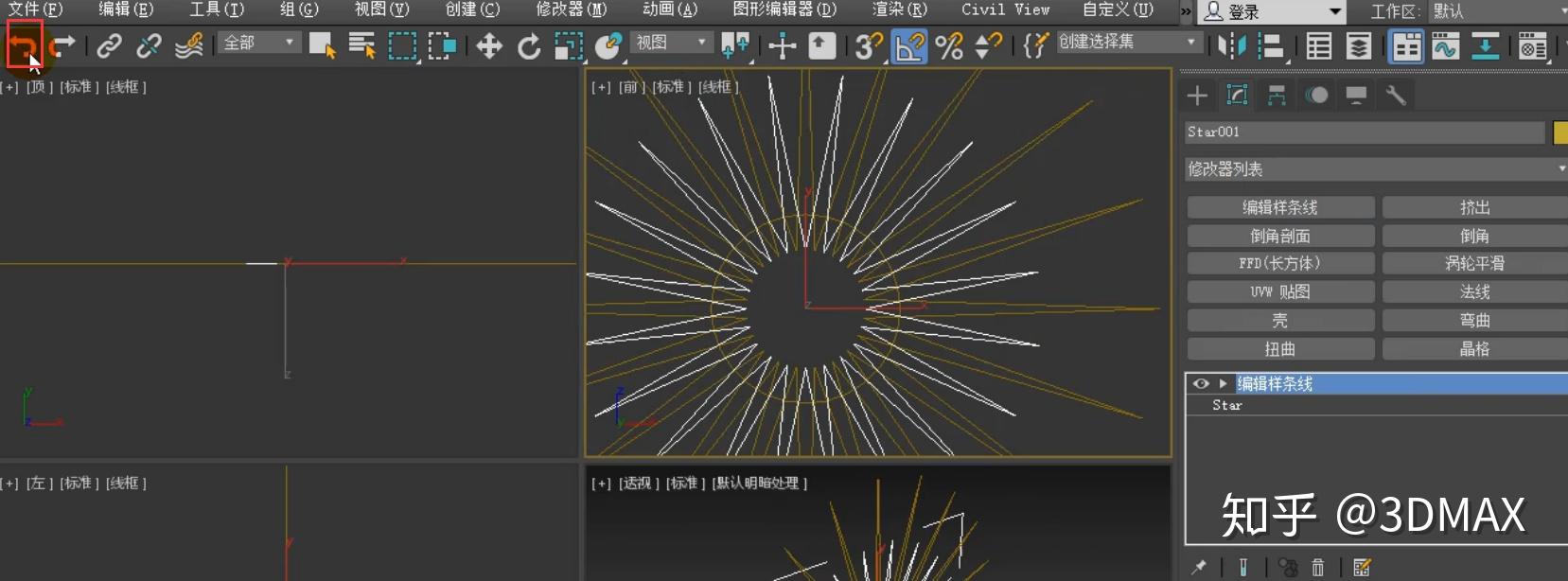Open Schematic View icon
1568x581 pixels.
point(1485,45)
